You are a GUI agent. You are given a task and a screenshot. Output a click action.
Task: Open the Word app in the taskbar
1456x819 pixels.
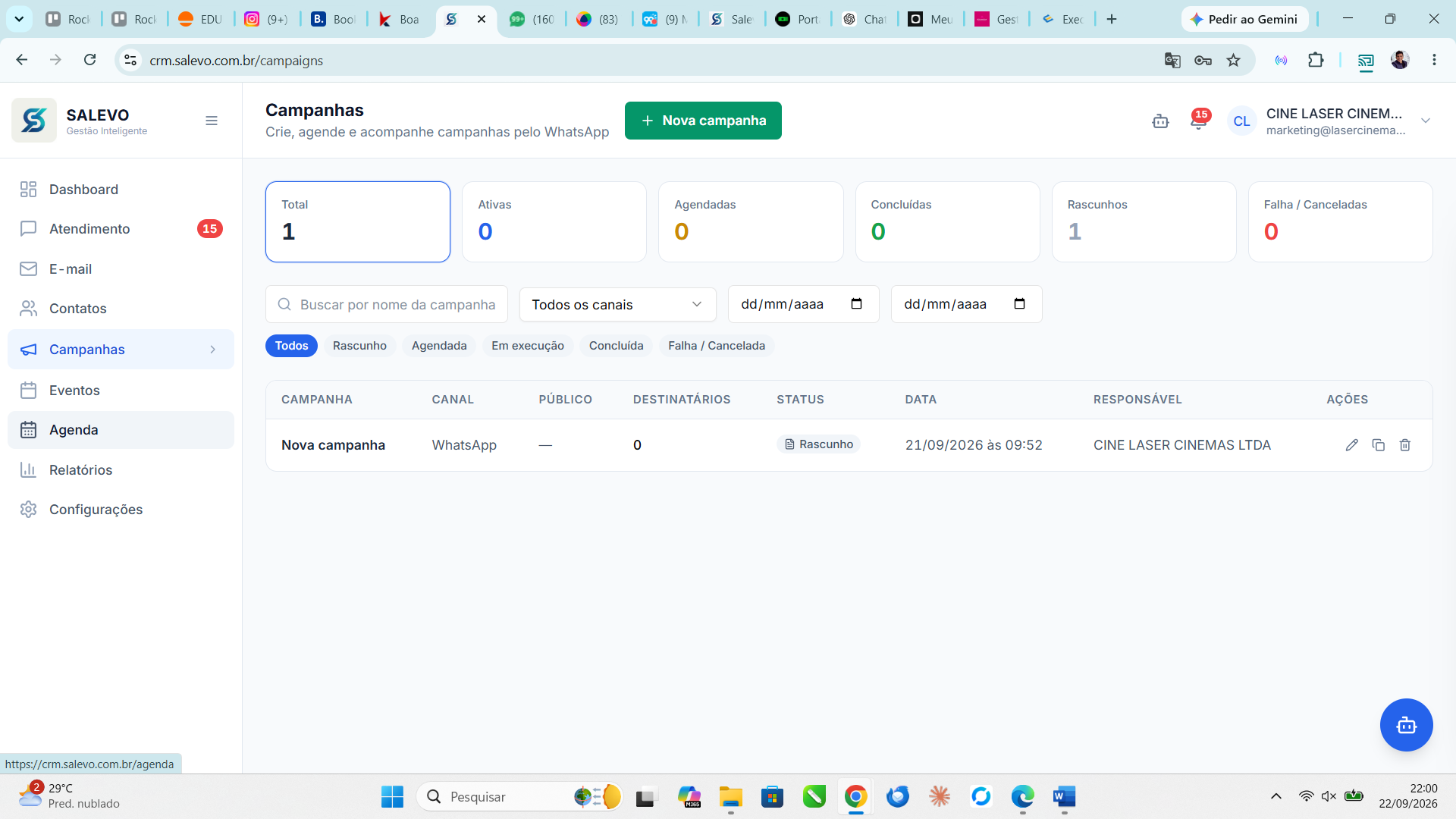point(1064,796)
